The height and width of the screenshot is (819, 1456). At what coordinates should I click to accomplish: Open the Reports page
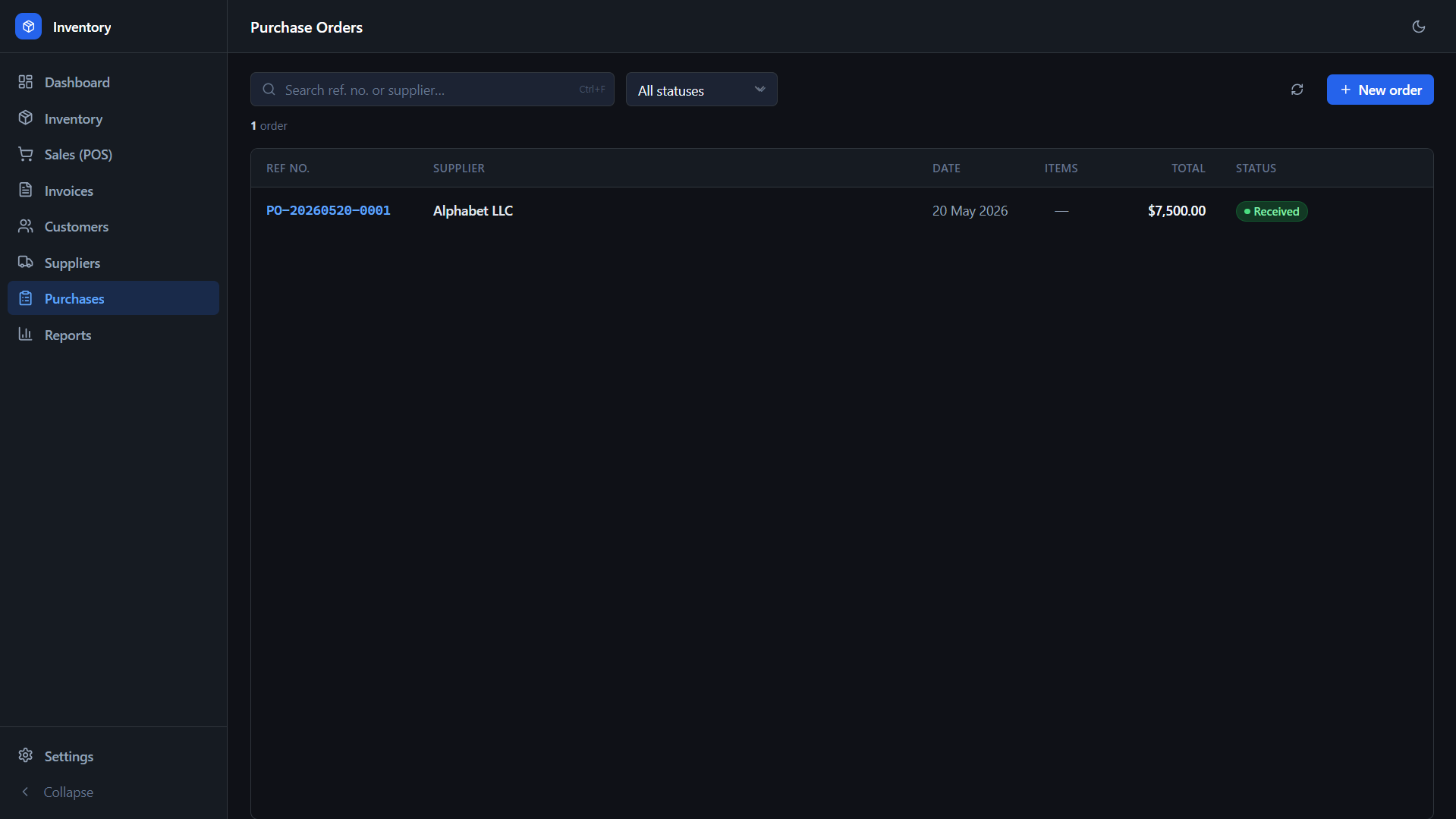(x=113, y=335)
